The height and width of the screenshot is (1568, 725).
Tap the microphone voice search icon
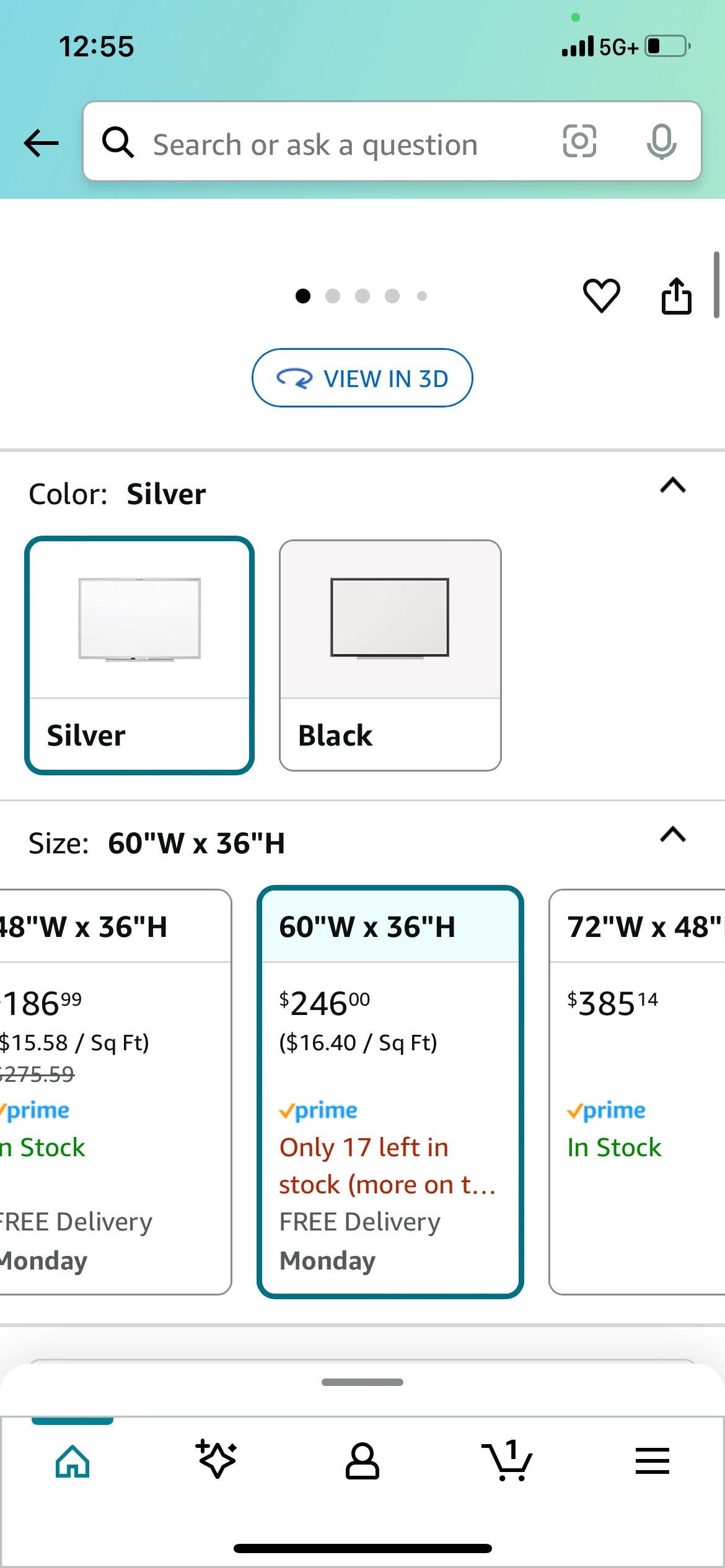[x=661, y=142]
